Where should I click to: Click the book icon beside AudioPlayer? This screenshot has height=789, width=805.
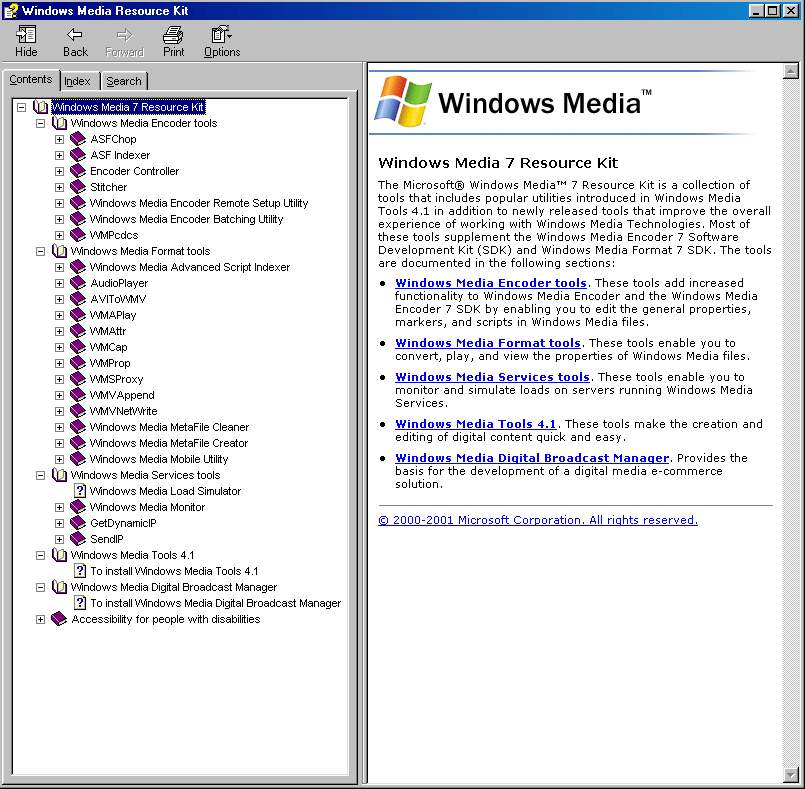(x=78, y=283)
